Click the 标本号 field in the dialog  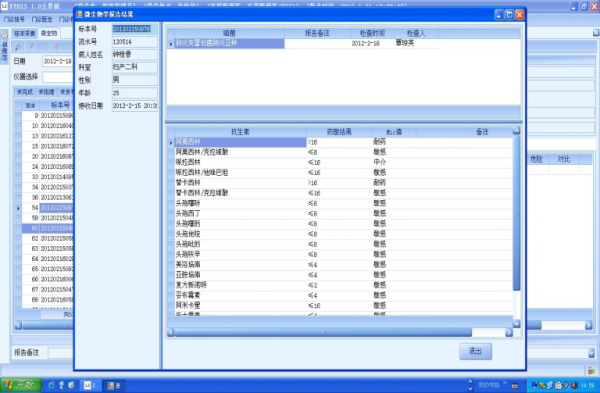[x=134, y=29]
